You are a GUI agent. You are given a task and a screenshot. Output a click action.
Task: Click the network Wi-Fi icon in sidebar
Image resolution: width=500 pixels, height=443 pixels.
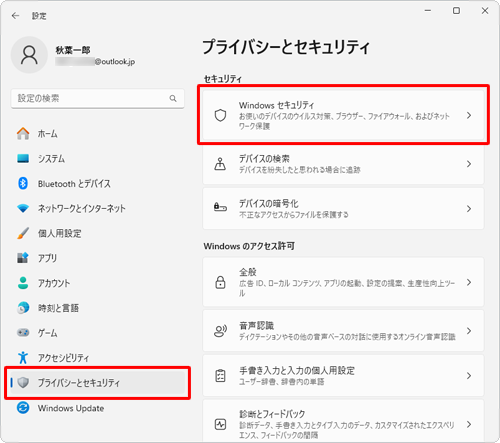click(23, 209)
